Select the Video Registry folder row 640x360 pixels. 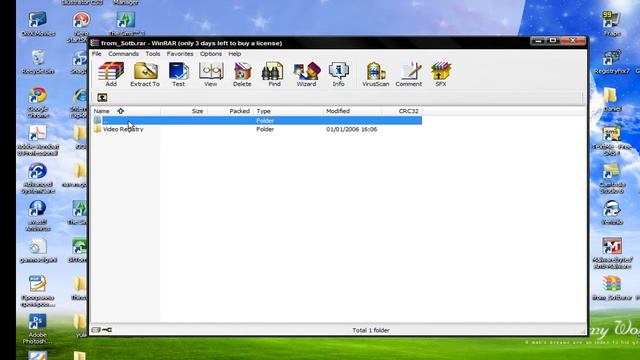(x=257, y=129)
